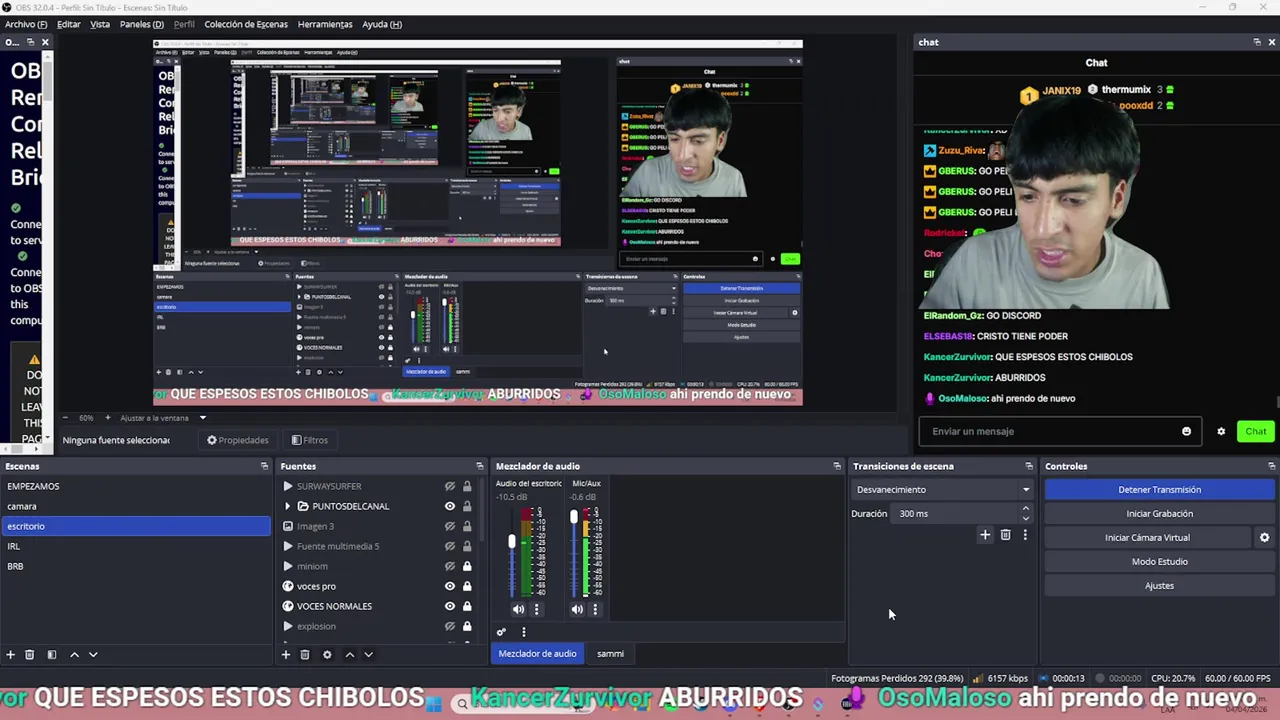Mute Audio del escritorio speaker icon
Viewport: 1280px width, 720px height.
click(518, 609)
